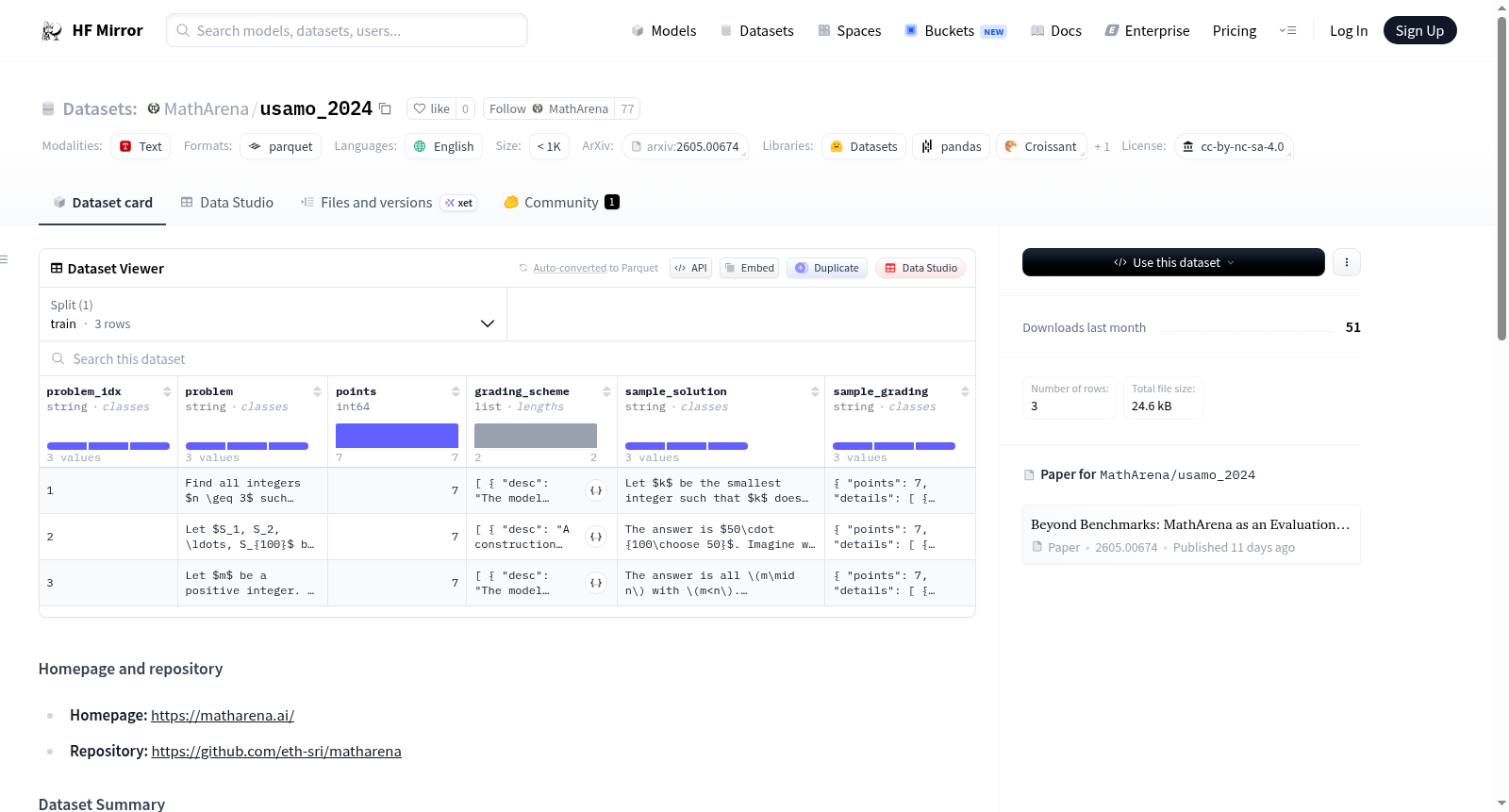Open the Beyond Benchmarks paper card
This screenshot has width=1509, height=812.
coord(1191,535)
